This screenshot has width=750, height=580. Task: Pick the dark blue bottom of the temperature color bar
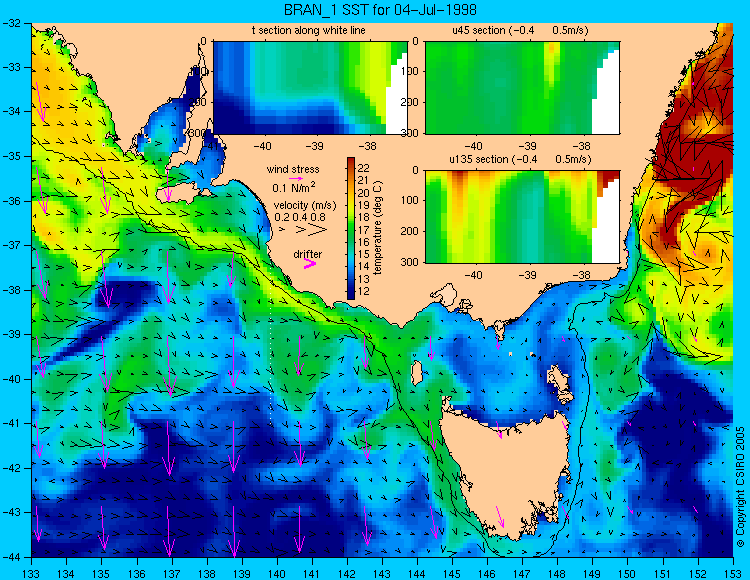(x=351, y=295)
